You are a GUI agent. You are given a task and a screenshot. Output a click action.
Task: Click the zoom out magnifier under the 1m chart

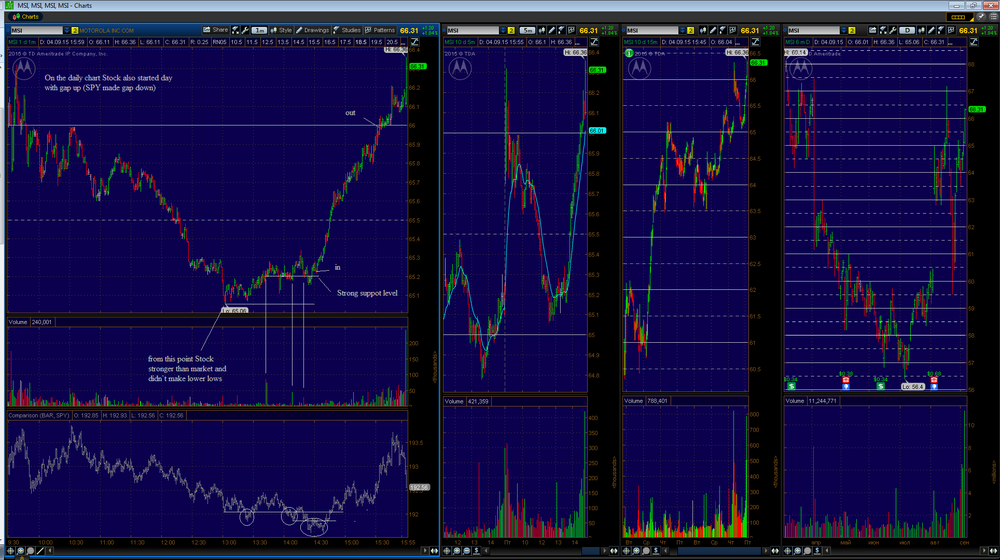pyautogui.click(x=31, y=550)
